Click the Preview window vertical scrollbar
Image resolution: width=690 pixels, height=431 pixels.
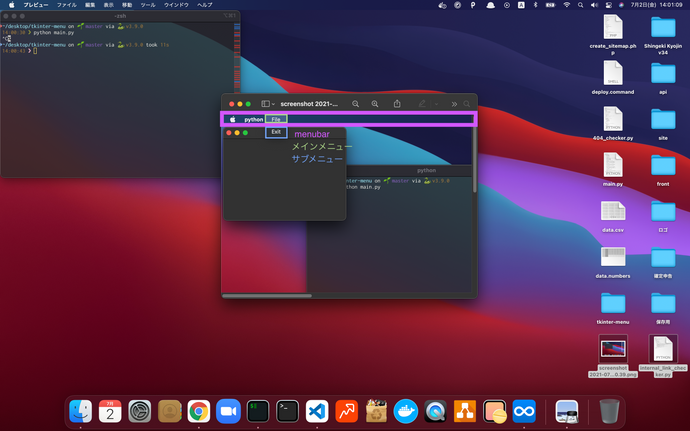click(x=474, y=160)
